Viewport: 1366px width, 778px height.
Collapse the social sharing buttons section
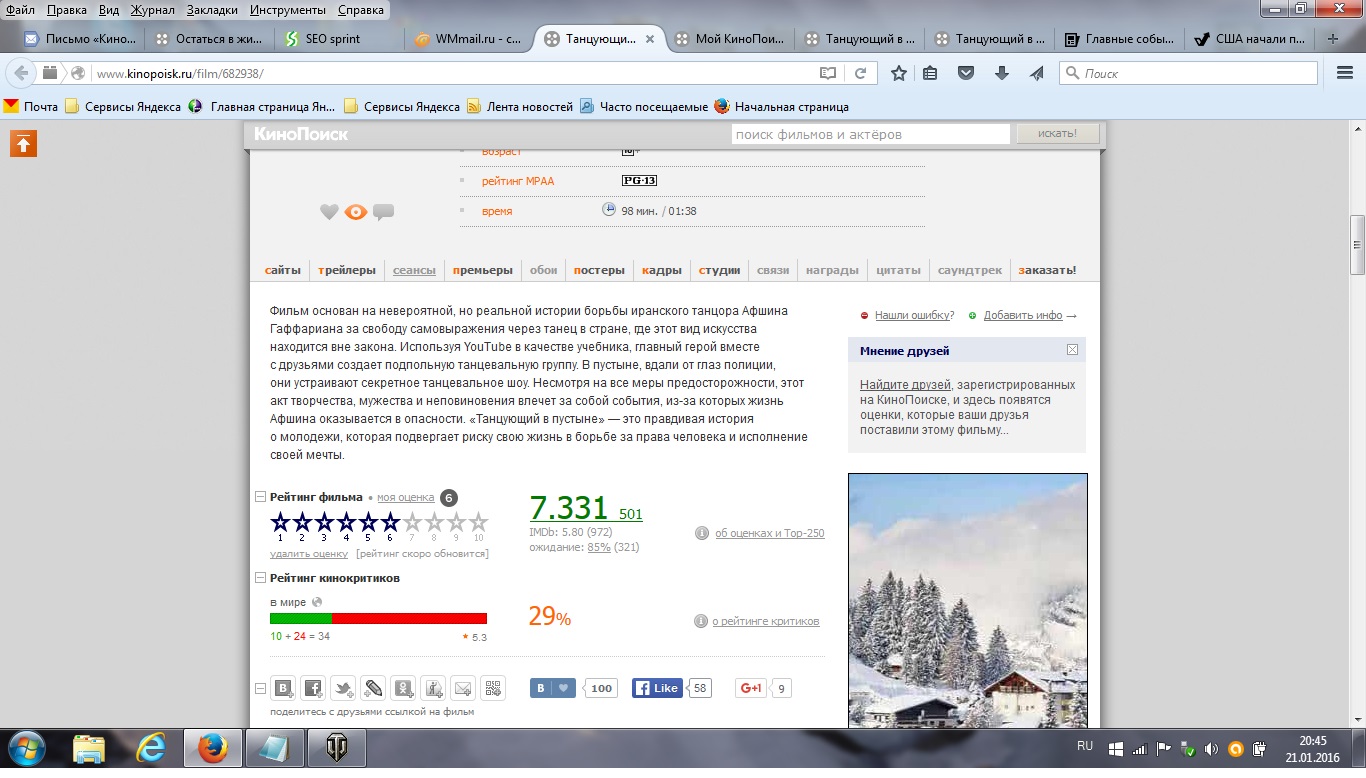[x=261, y=688]
